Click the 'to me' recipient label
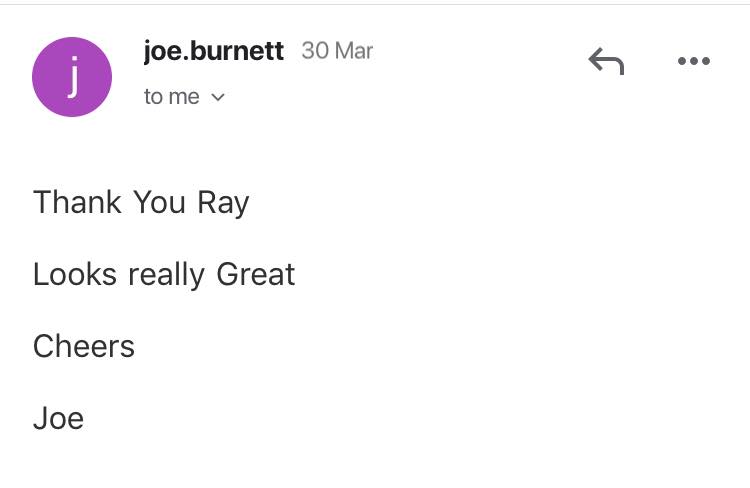Screen dimensions: 750x488 (x=172, y=97)
